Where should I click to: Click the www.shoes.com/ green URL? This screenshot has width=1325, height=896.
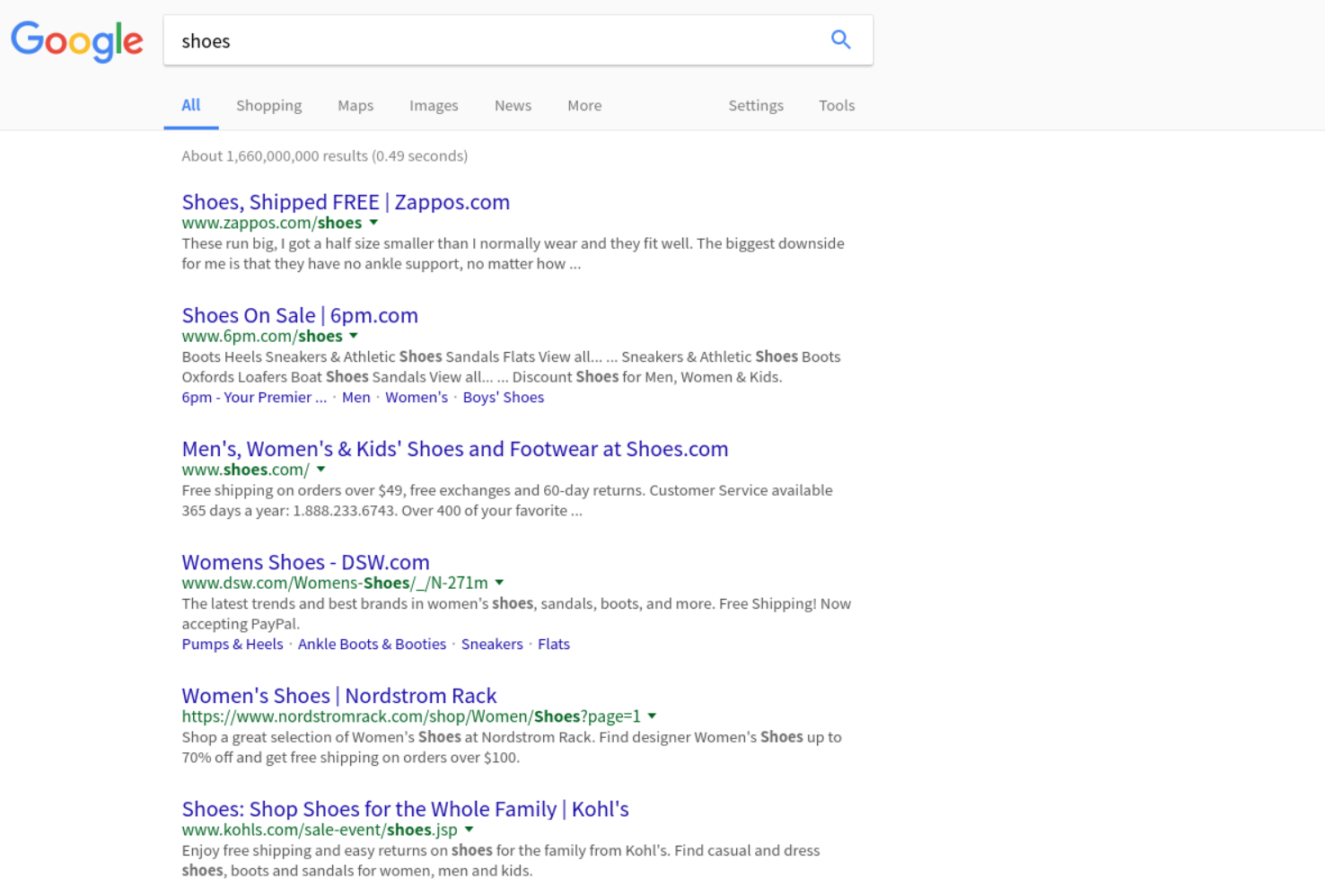tap(246, 470)
